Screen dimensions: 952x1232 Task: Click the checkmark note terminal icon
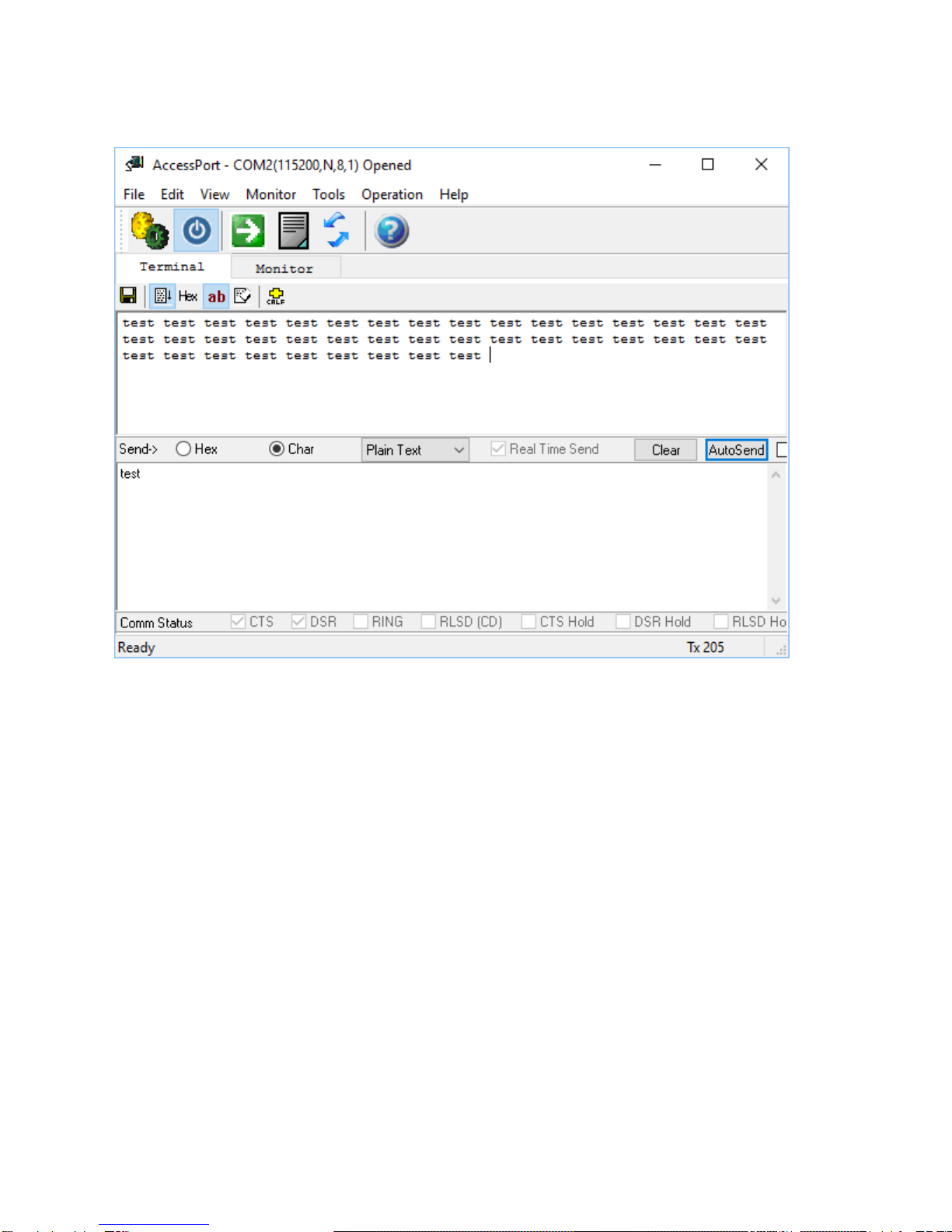click(242, 295)
